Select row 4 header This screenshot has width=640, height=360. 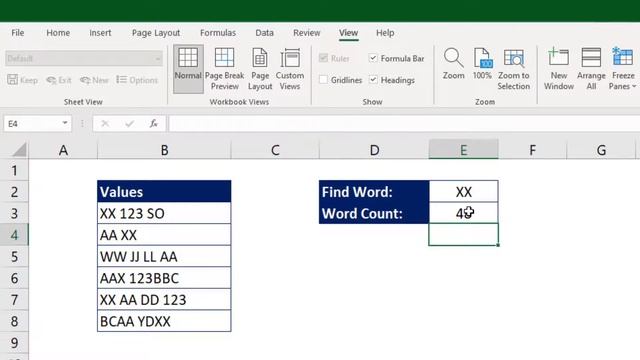coord(14,235)
